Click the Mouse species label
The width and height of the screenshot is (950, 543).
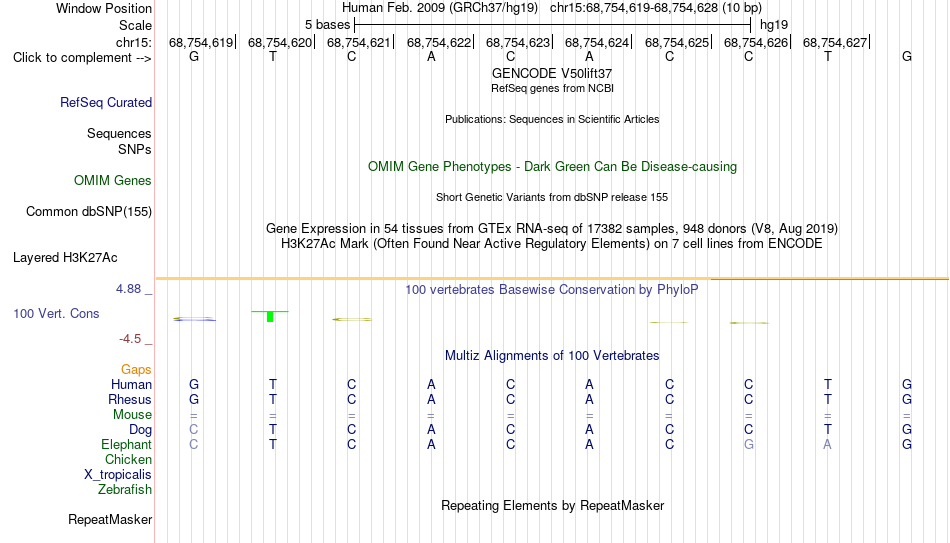tap(132, 415)
